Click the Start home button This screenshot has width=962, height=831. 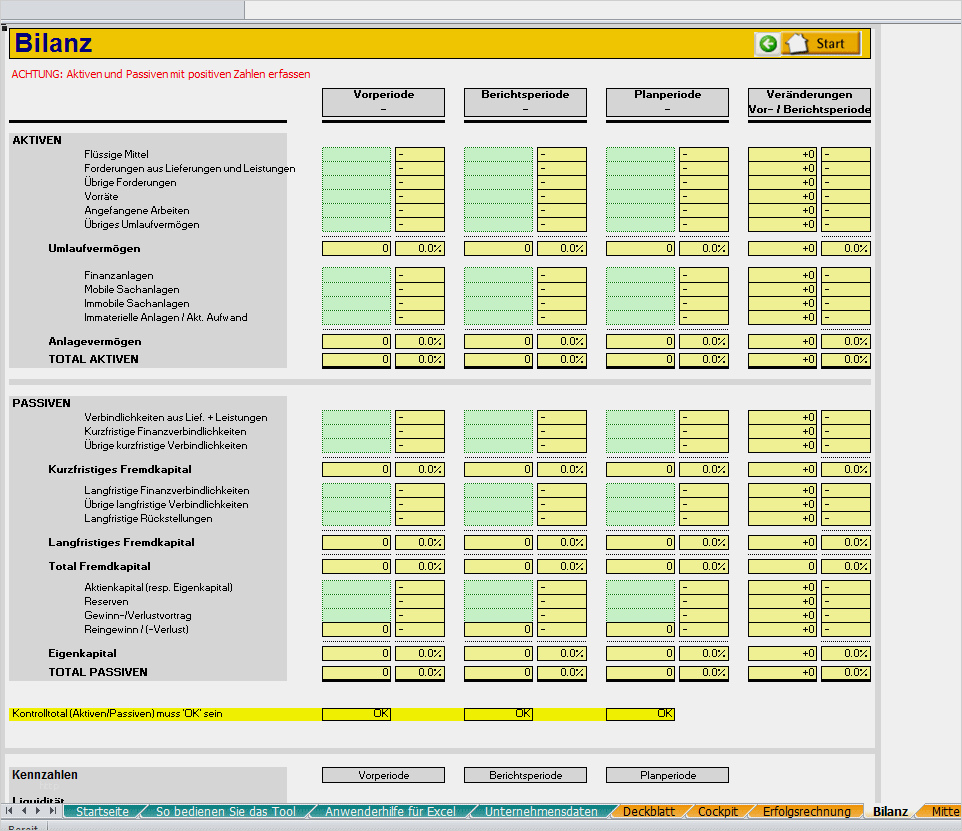822,44
